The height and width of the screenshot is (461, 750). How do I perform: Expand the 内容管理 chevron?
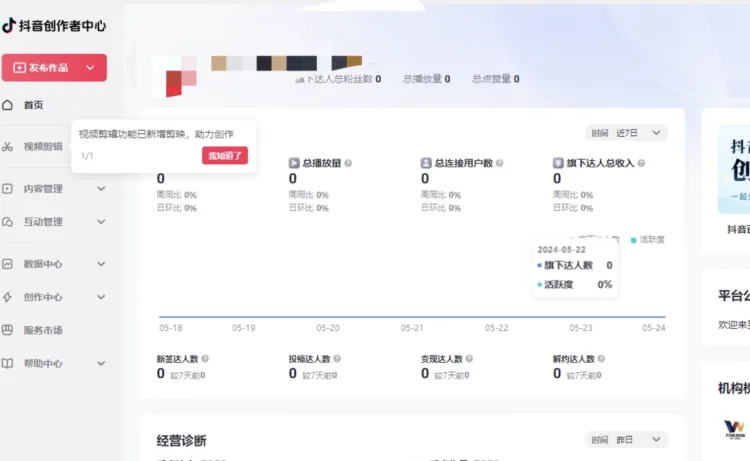(101, 188)
